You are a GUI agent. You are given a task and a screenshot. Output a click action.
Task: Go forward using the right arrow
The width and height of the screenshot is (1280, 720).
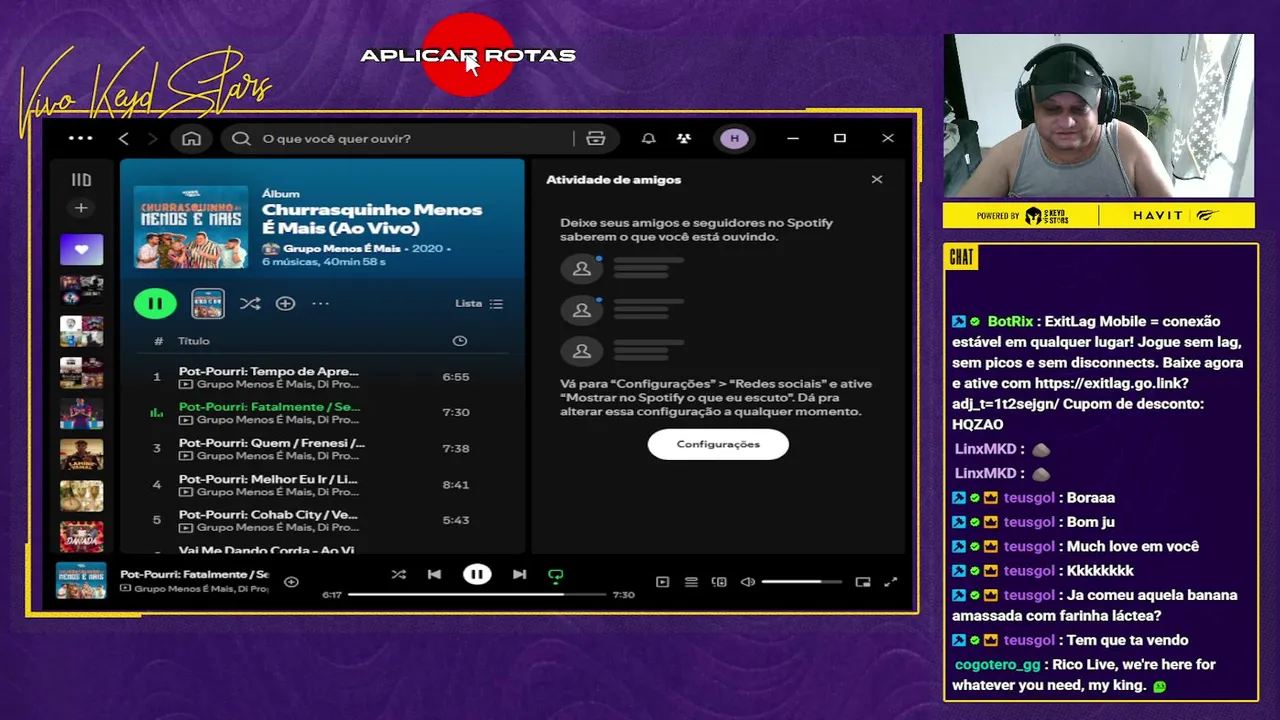point(152,138)
